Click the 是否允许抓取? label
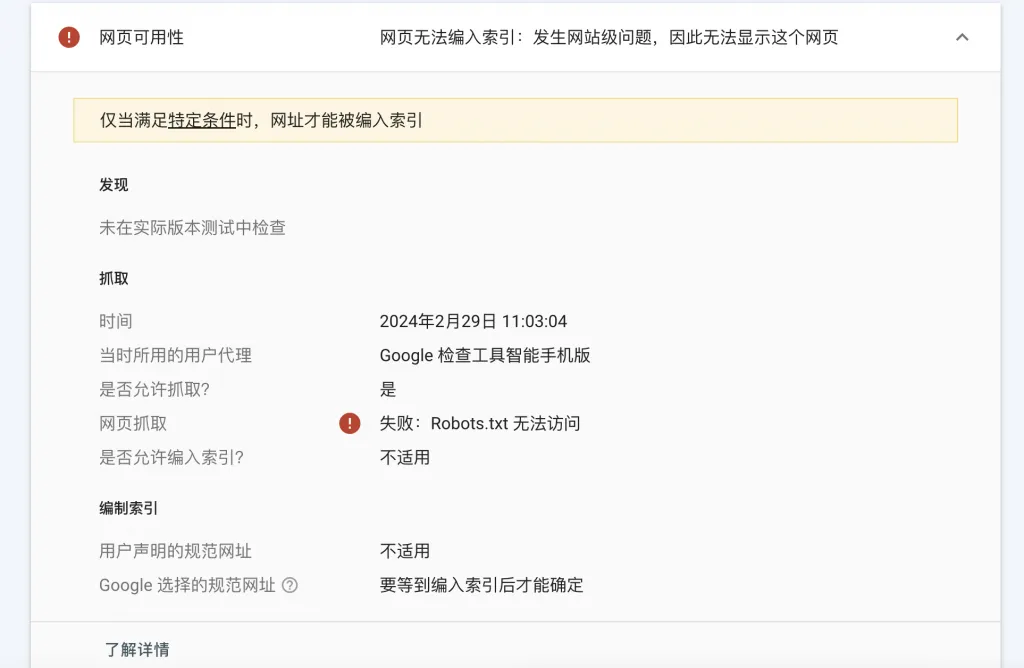 pos(162,389)
